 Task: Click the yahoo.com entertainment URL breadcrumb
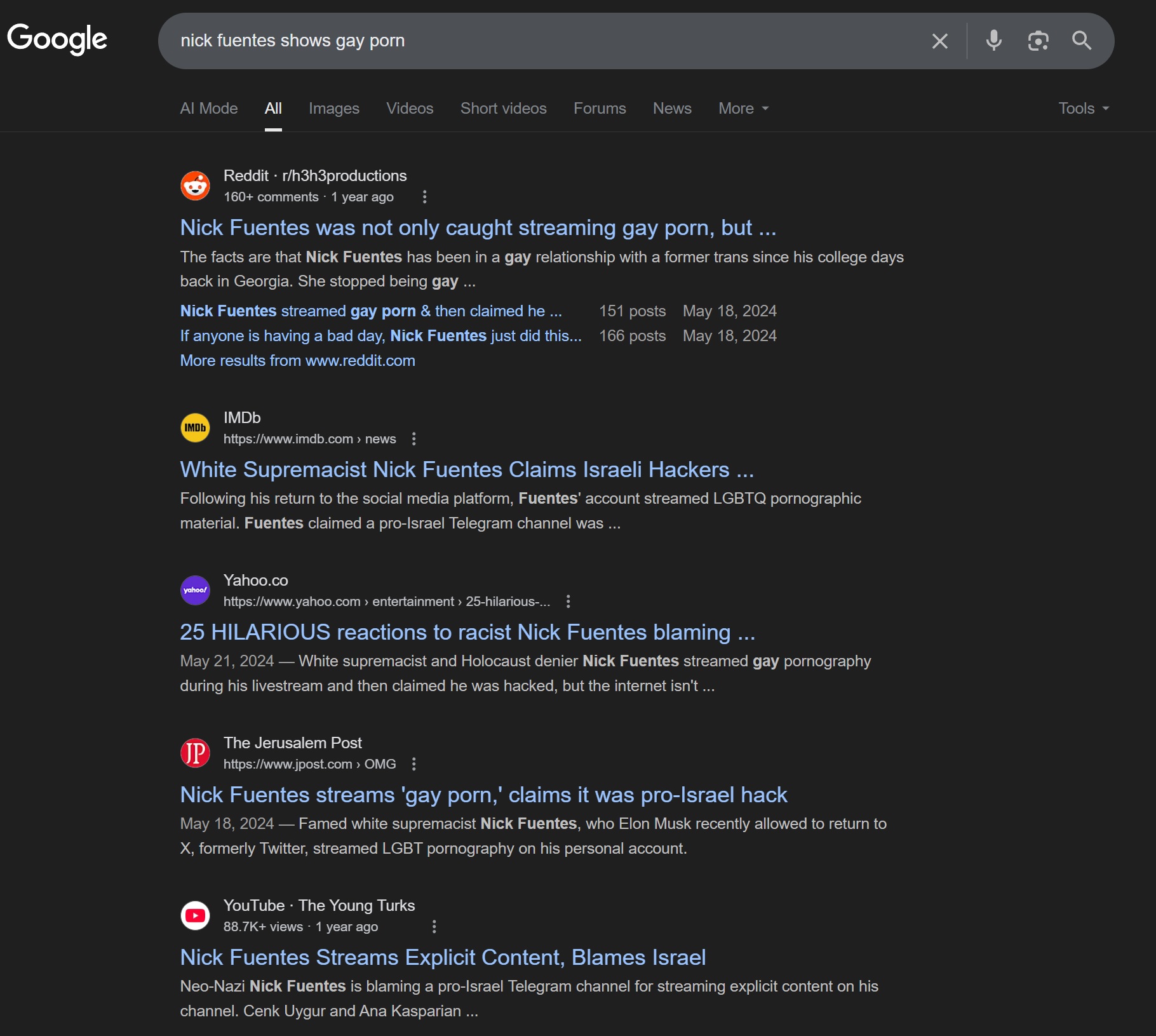pyautogui.click(x=387, y=602)
